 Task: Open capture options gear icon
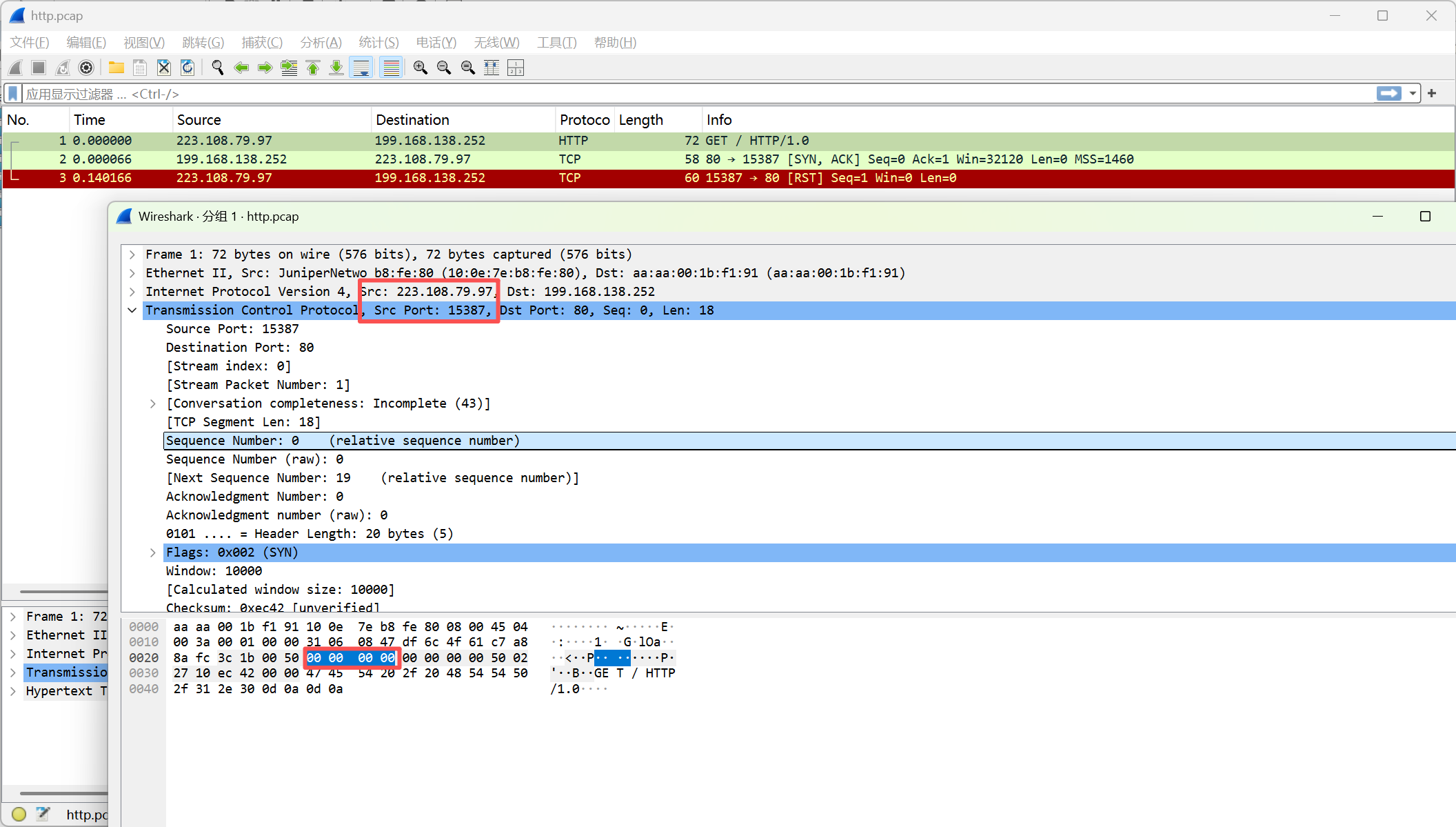coord(86,68)
